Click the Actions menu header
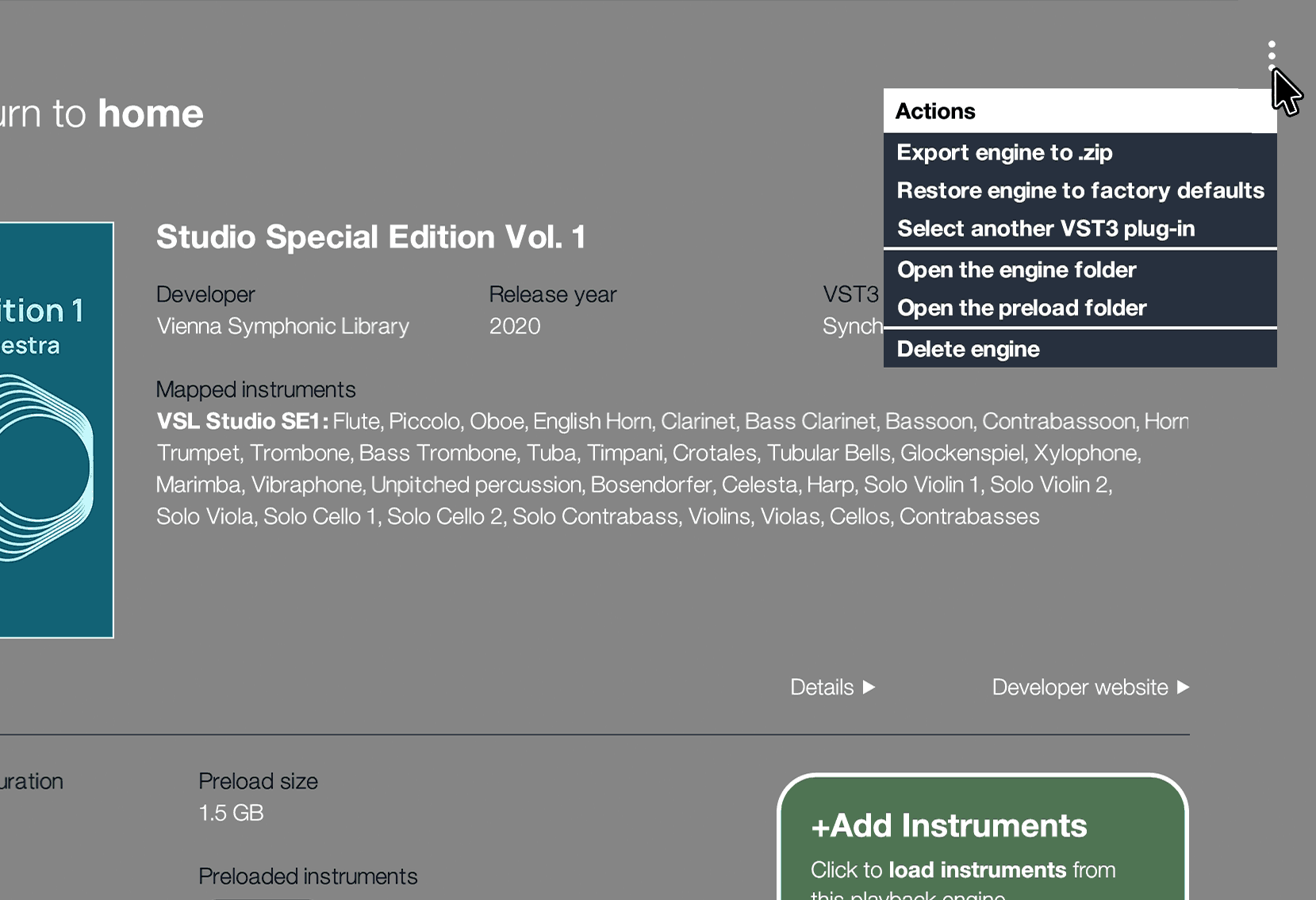 (935, 111)
